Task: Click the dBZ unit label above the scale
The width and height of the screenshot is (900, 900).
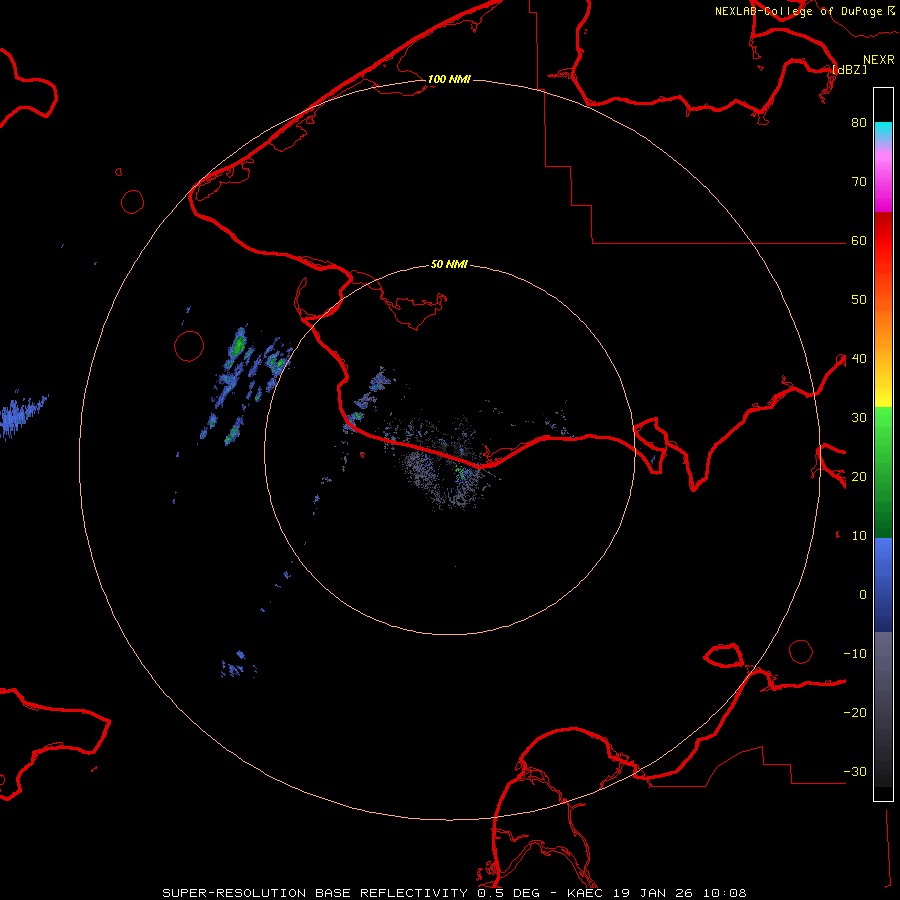Action: (850, 69)
